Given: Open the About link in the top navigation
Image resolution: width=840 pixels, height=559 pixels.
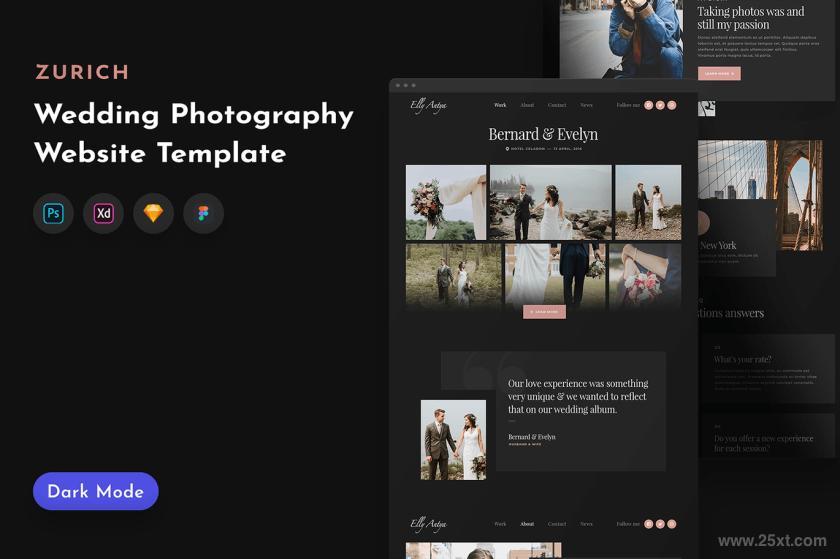Looking at the screenshot, I should pyautogui.click(x=527, y=105).
